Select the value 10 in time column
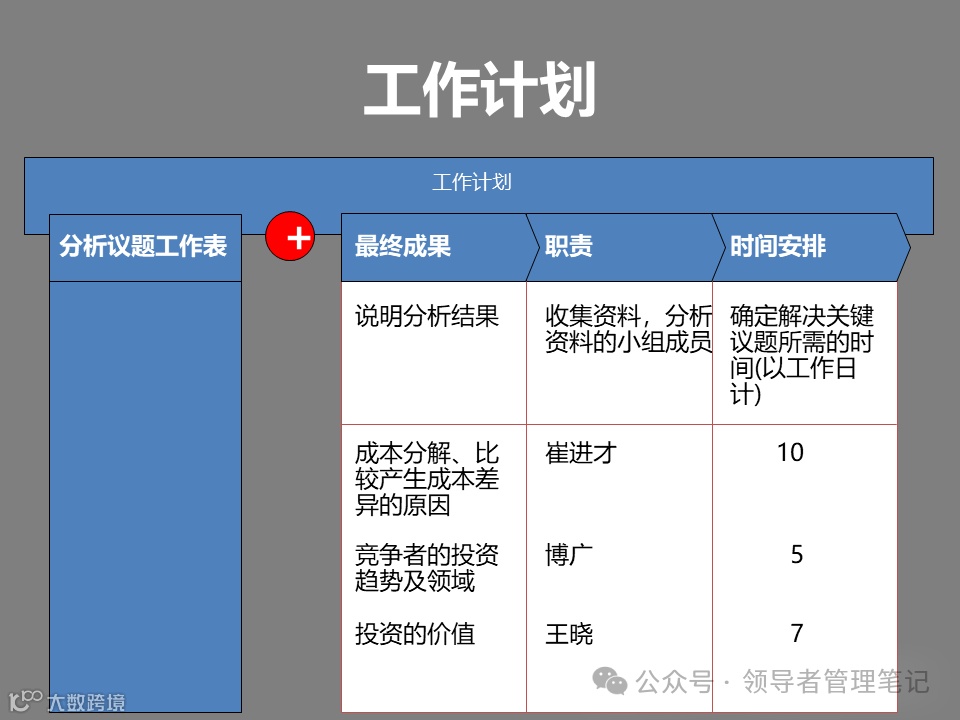Screen dimensions: 960x720 pyautogui.click(x=790, y=452)
